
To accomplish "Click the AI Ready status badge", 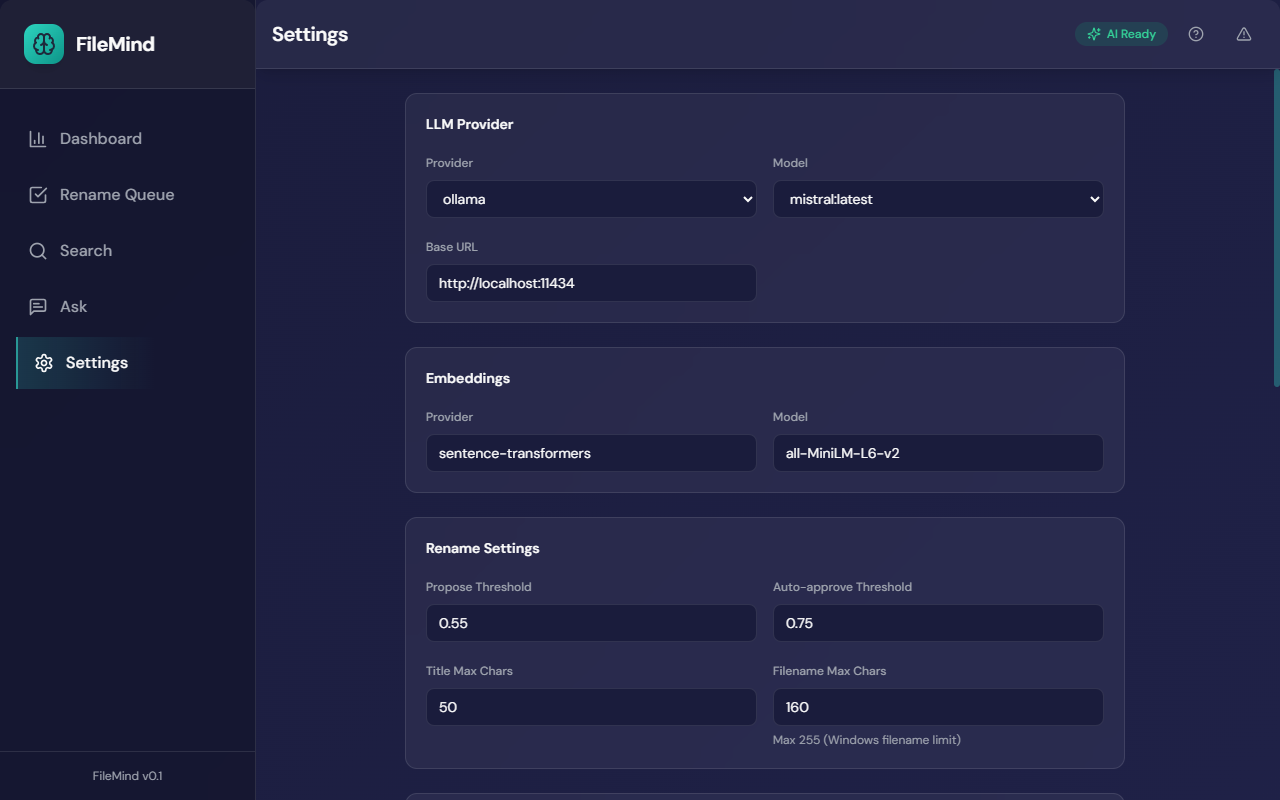I will [x=1121, y=33].
